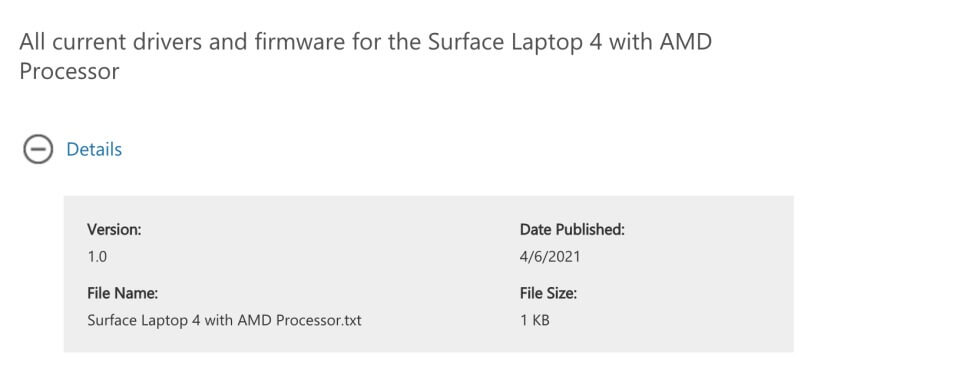Viewport: 960px width, 376px height.
Task: Open the Details link
Action: pyautogui.click(x=94, y=149)
